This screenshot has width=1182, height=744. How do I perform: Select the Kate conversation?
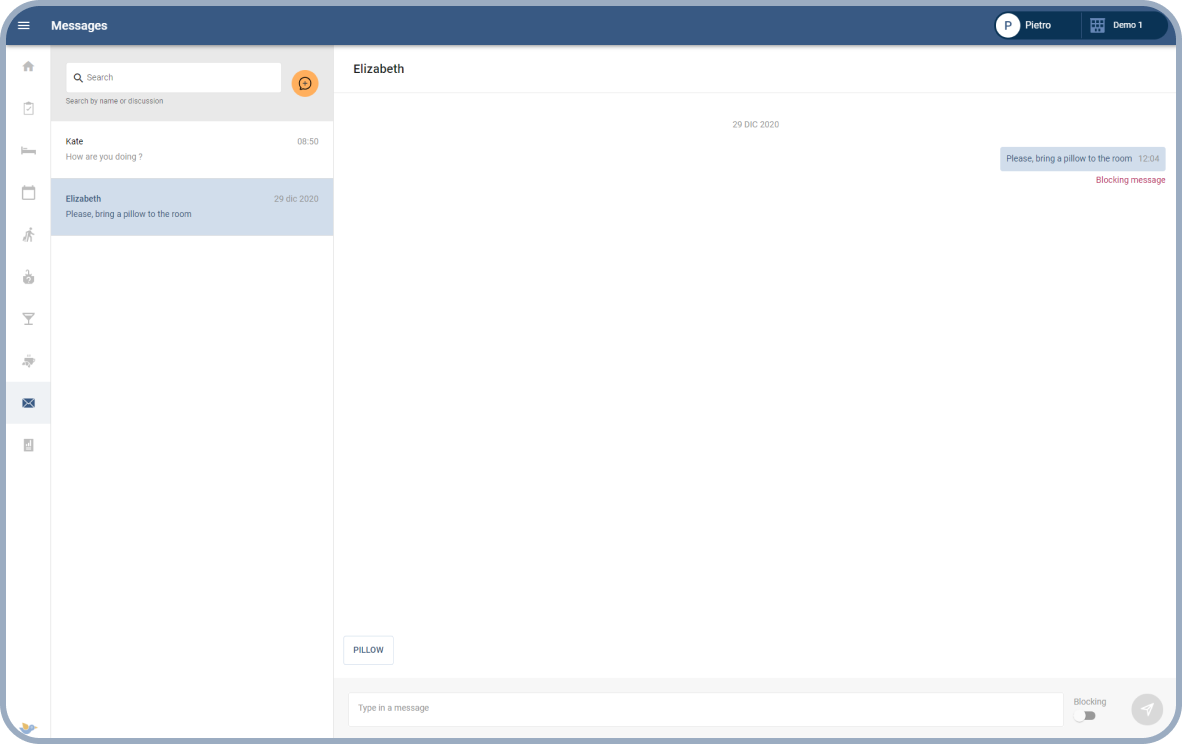(192, 149)
